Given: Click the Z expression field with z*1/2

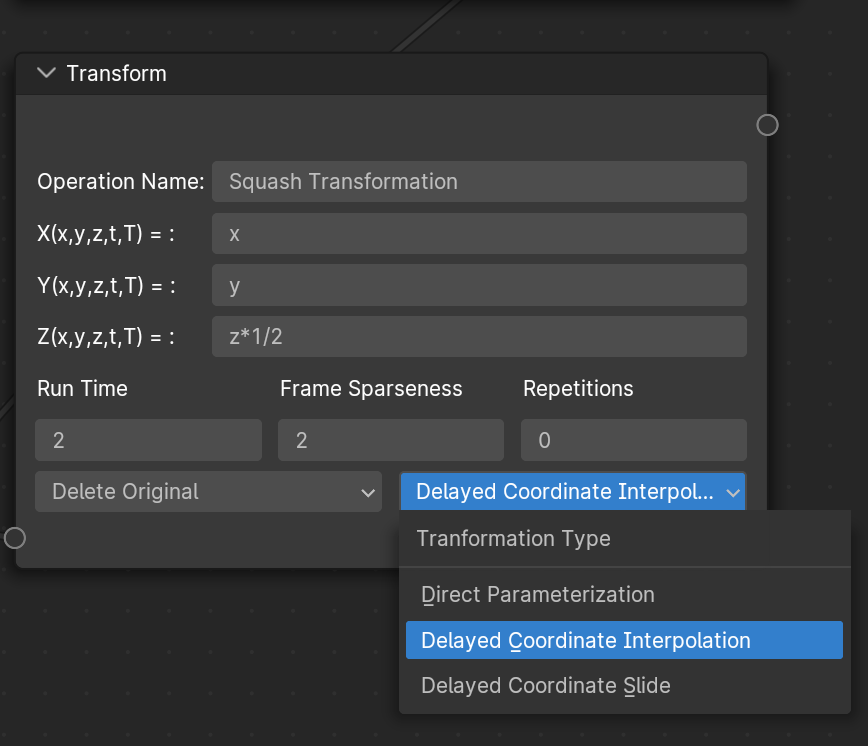Looking at the screenshot, I should point(479,336).
